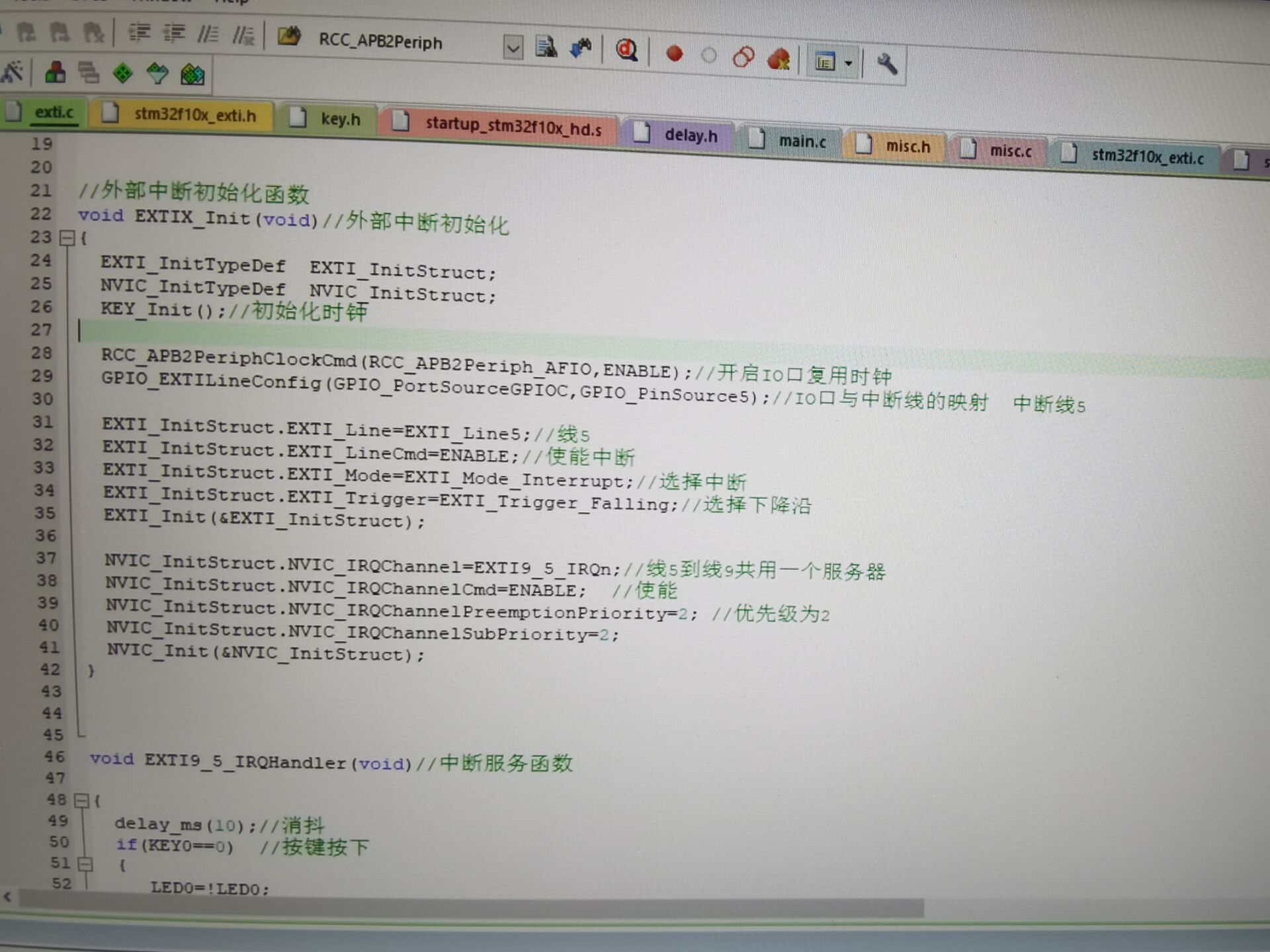Open the RCC_APB2Periph find dropdown arrow
Screen dimensions: 1270x952
pyautogui.click(x=513, y=47)
